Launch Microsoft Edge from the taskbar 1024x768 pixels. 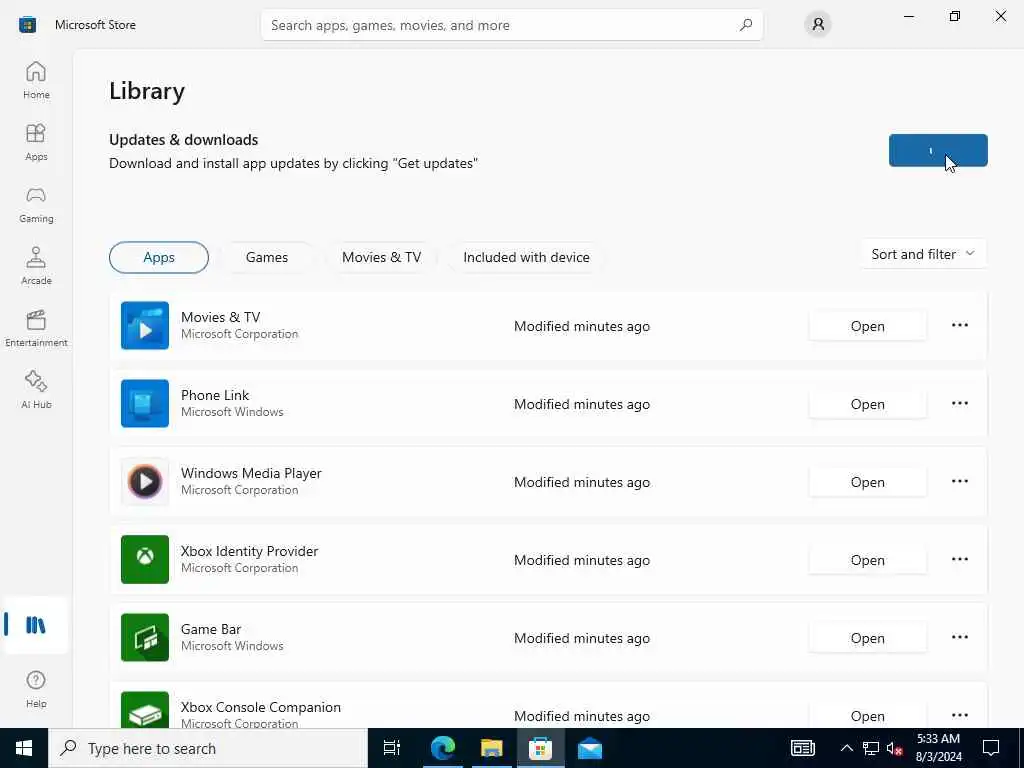[x=443, y=748]
